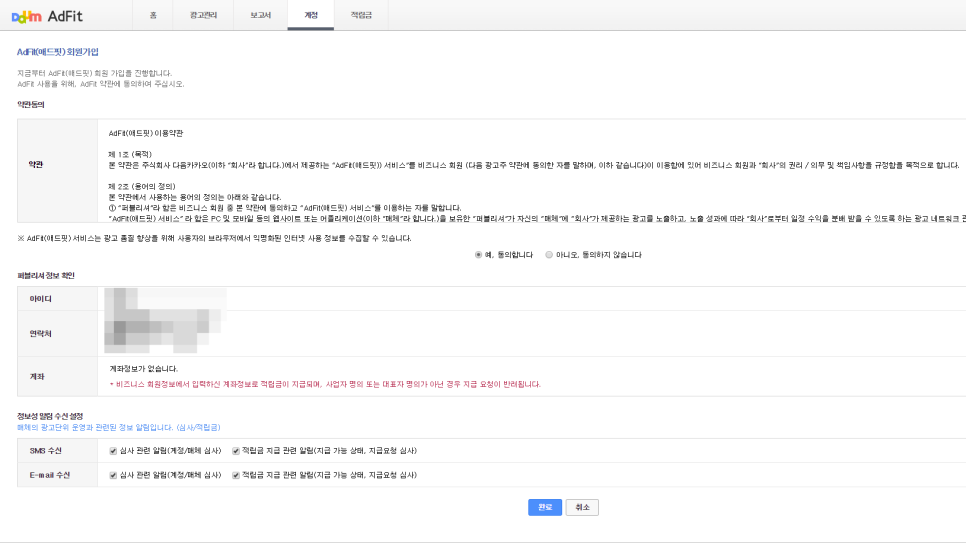Click the '제 1조 (목적)' heading
Image resolution: width=966 pixels, height=543 pixels.
click(x=130, y=154)
